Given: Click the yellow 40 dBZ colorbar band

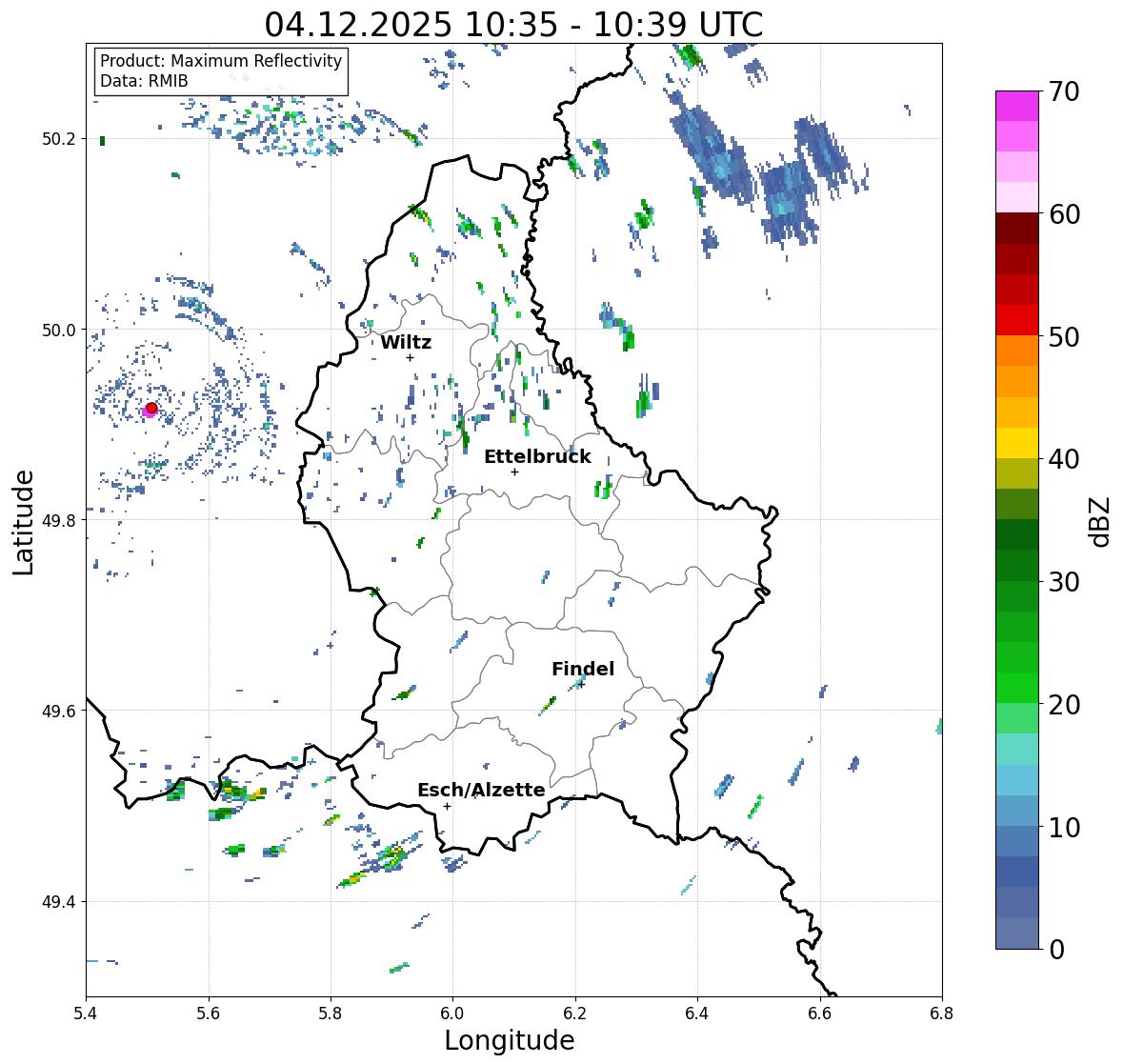Looking at the screenshot, I should (x=1017, y=443).
